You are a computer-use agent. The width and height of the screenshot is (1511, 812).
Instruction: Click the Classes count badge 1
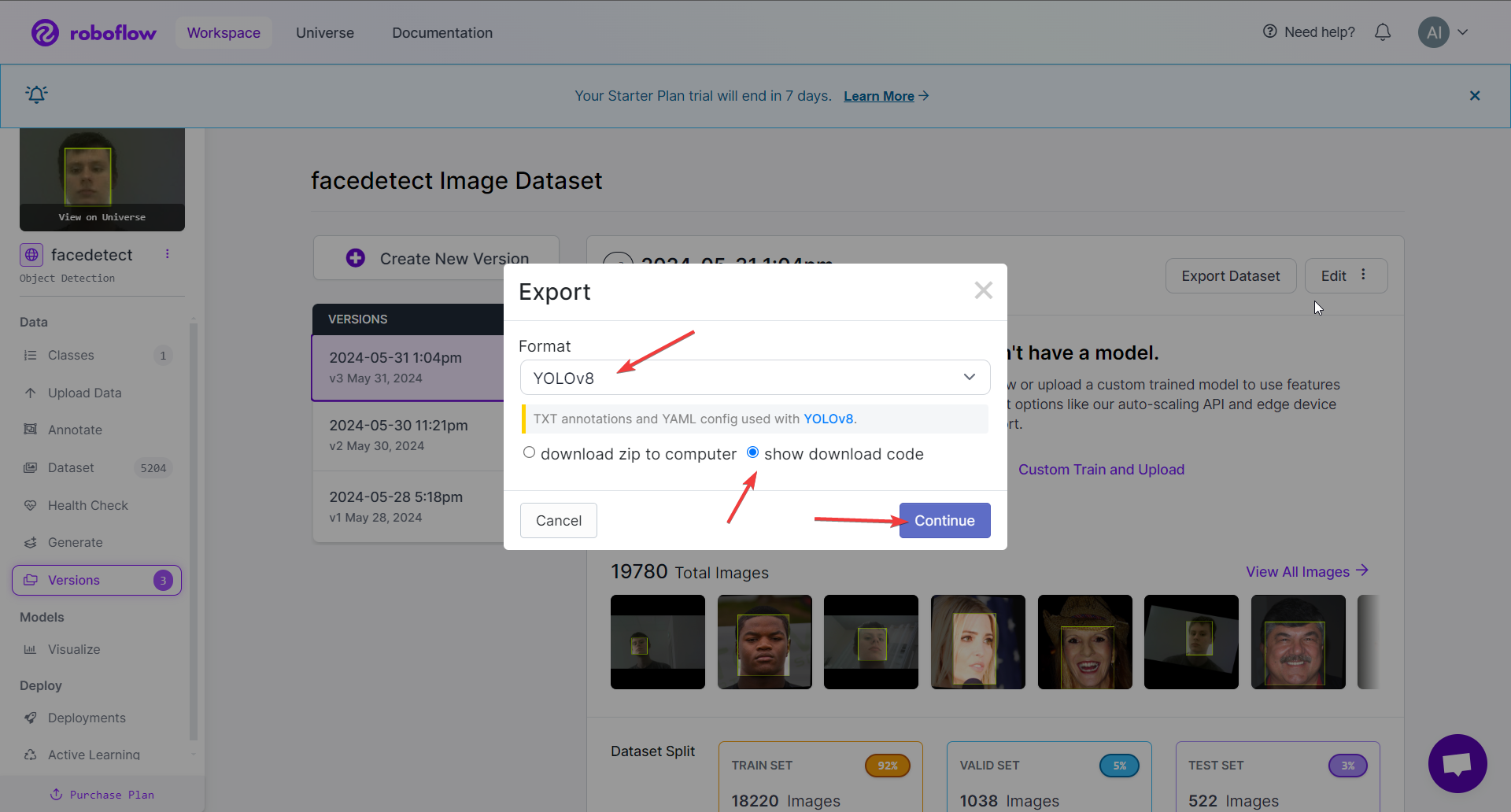(163, 356)
